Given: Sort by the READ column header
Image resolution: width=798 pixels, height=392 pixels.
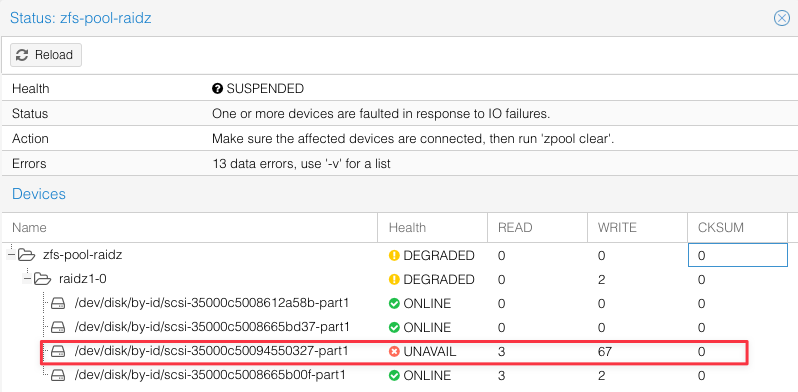Looking at the screenshot, I should point(537,228).
